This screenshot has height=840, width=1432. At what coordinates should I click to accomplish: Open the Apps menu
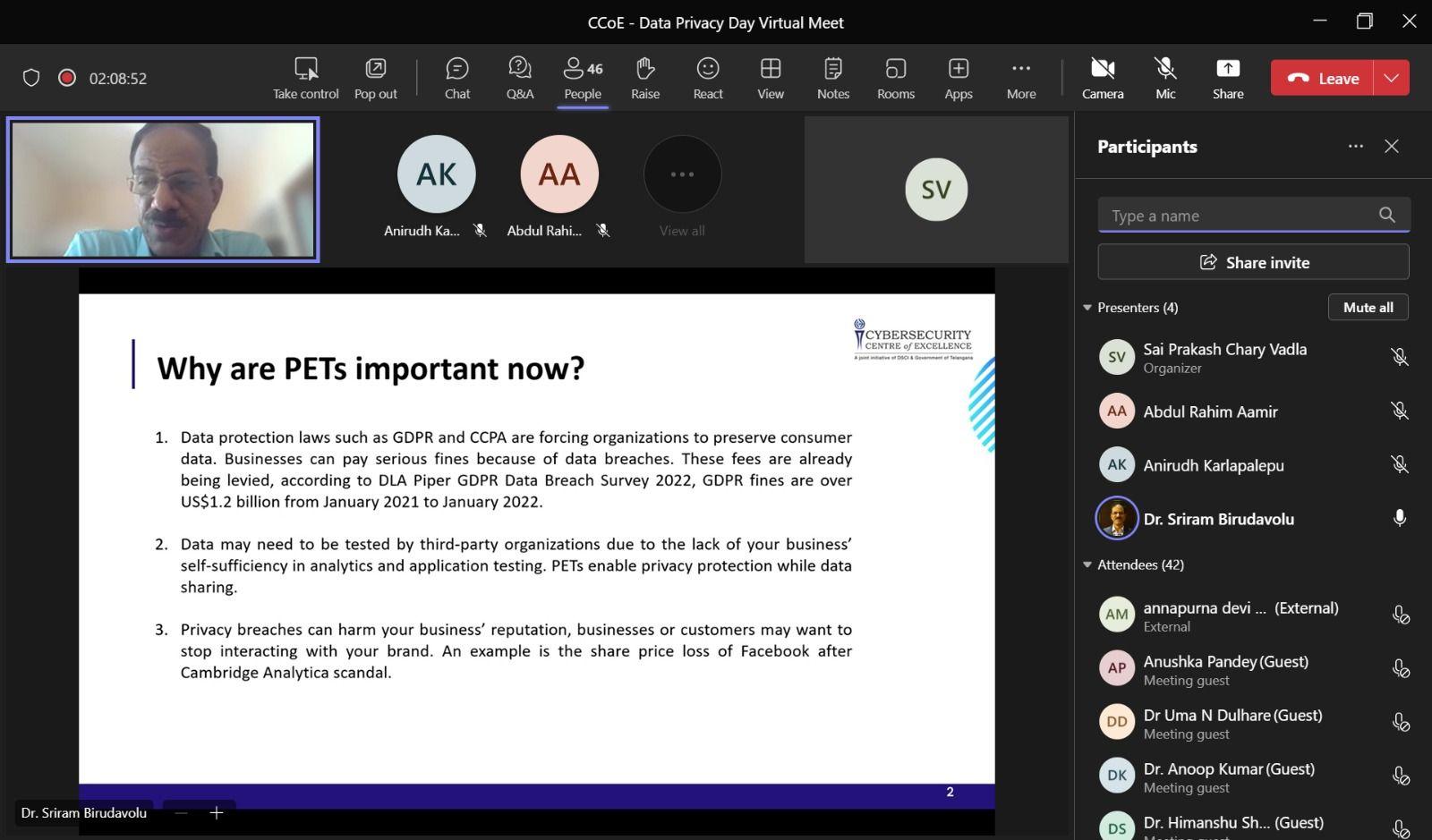point(959,78)
